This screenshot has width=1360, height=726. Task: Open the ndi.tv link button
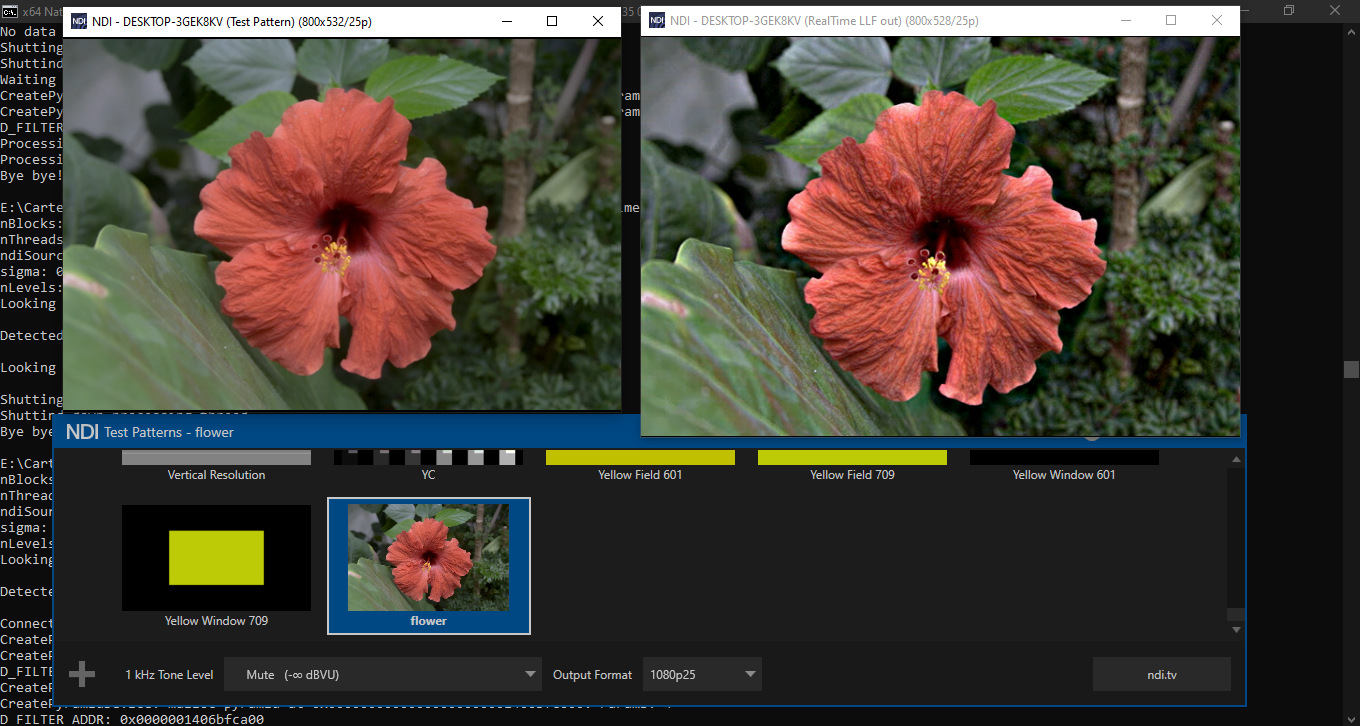click(x=1162, y=674)
